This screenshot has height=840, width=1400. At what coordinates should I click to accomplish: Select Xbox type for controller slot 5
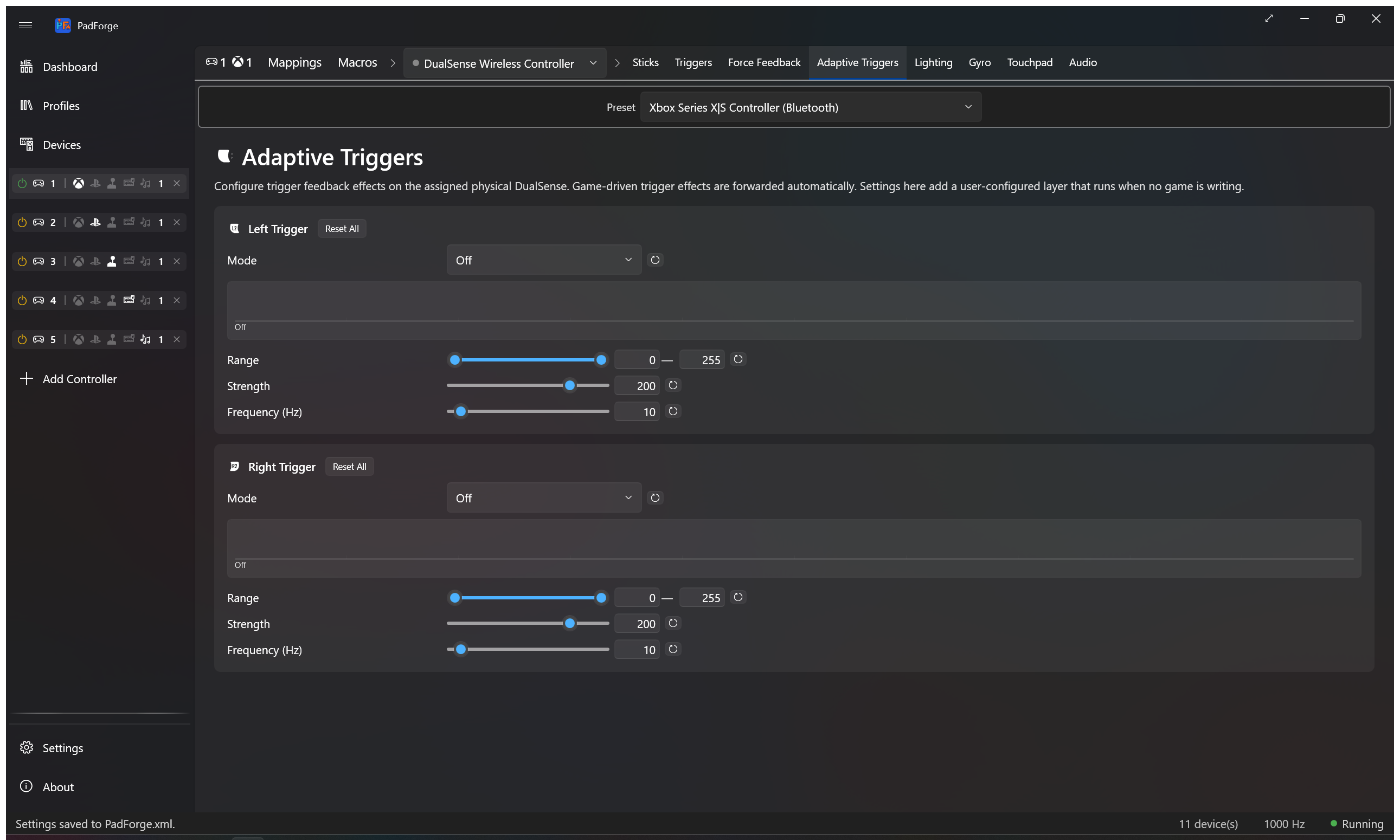79,340
